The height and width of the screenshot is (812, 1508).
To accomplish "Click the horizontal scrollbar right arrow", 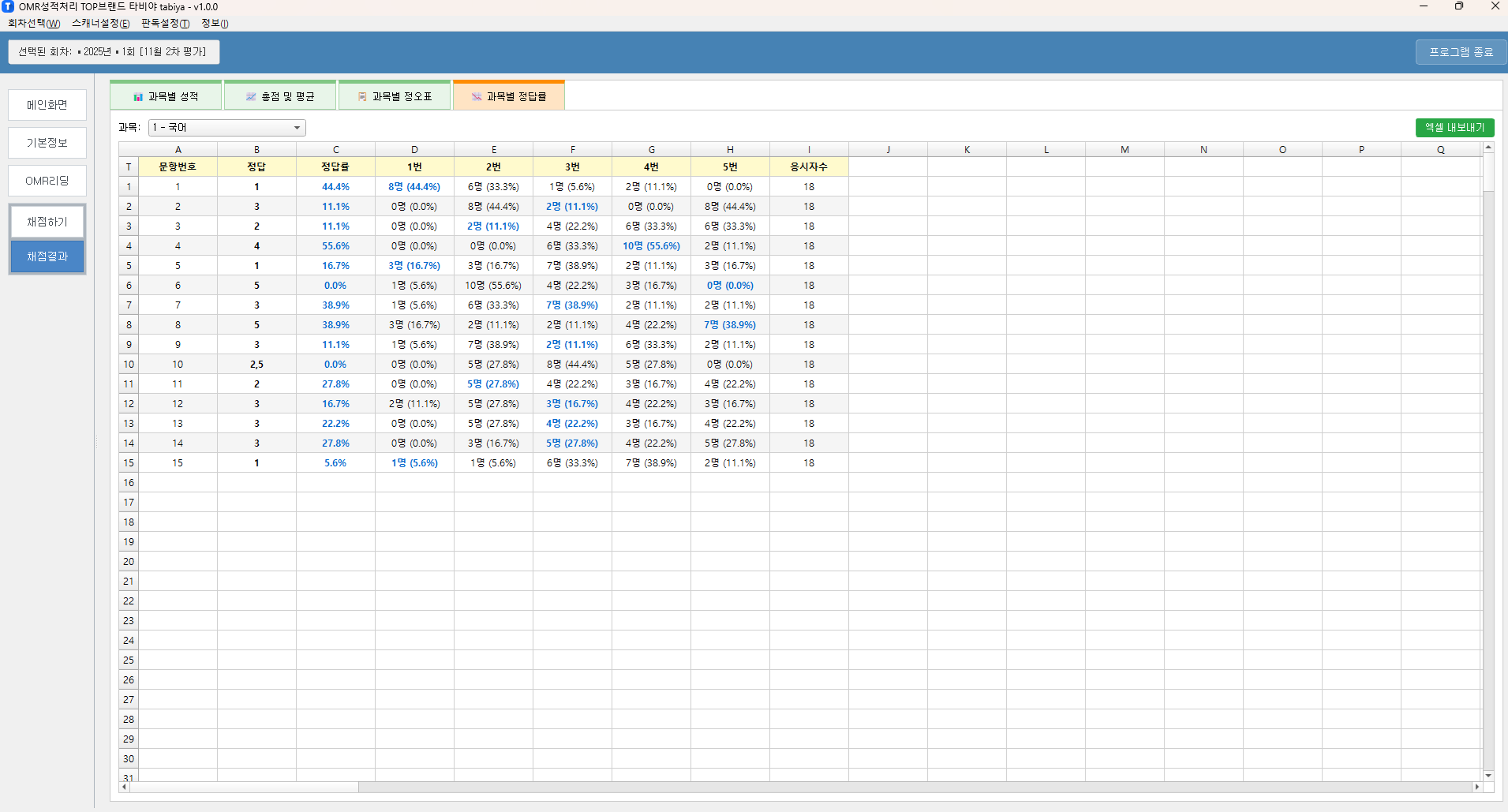I will tap(1476, 787).
